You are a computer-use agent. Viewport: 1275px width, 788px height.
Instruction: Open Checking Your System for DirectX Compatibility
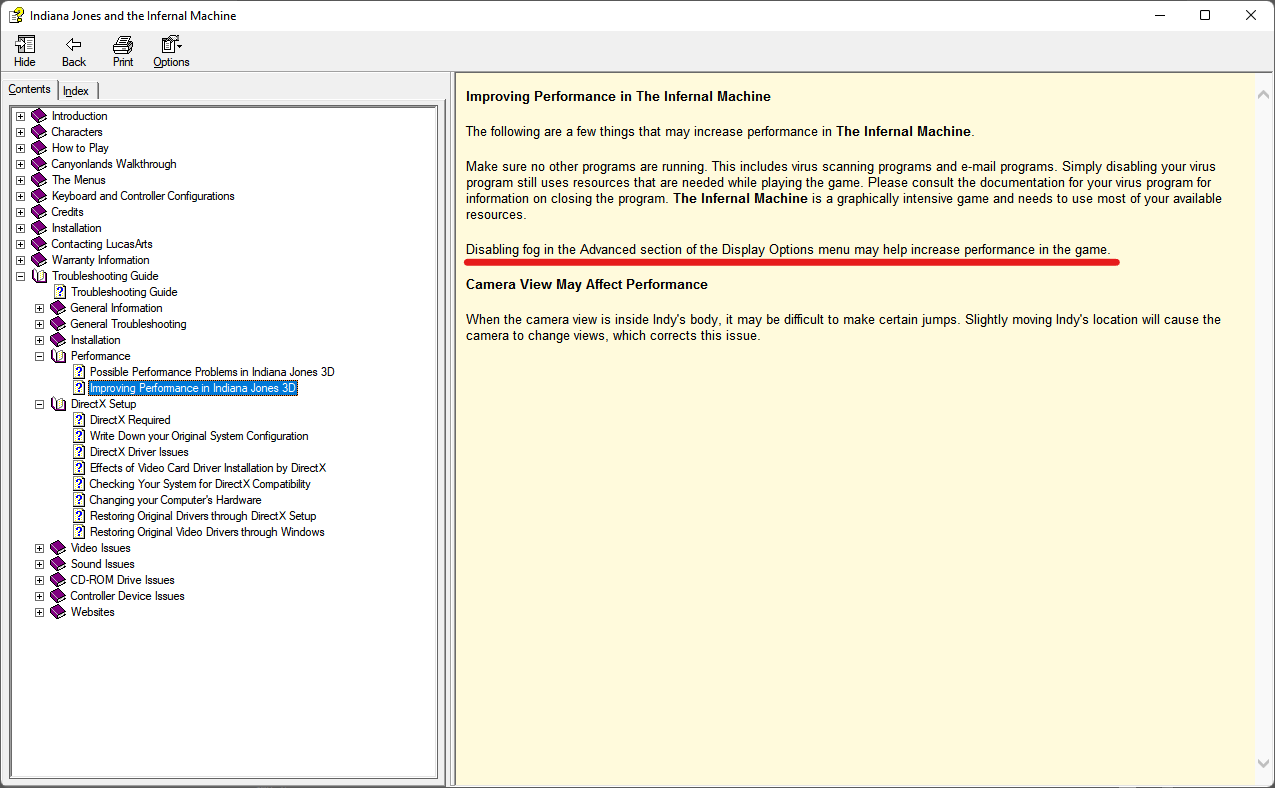click(200, 484)
